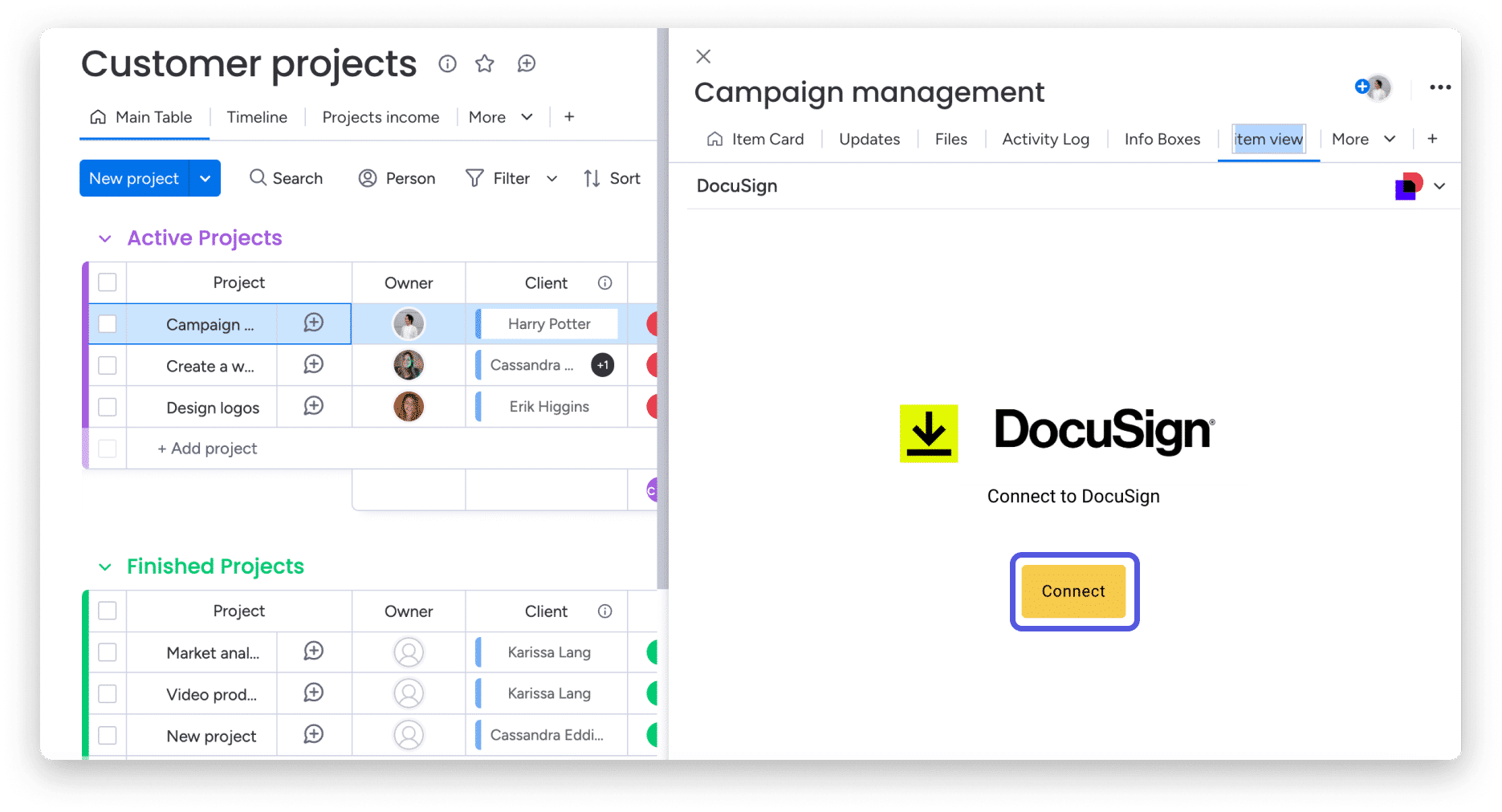
Task: Switch to Timeline view
Action: (x=257, y=117)
